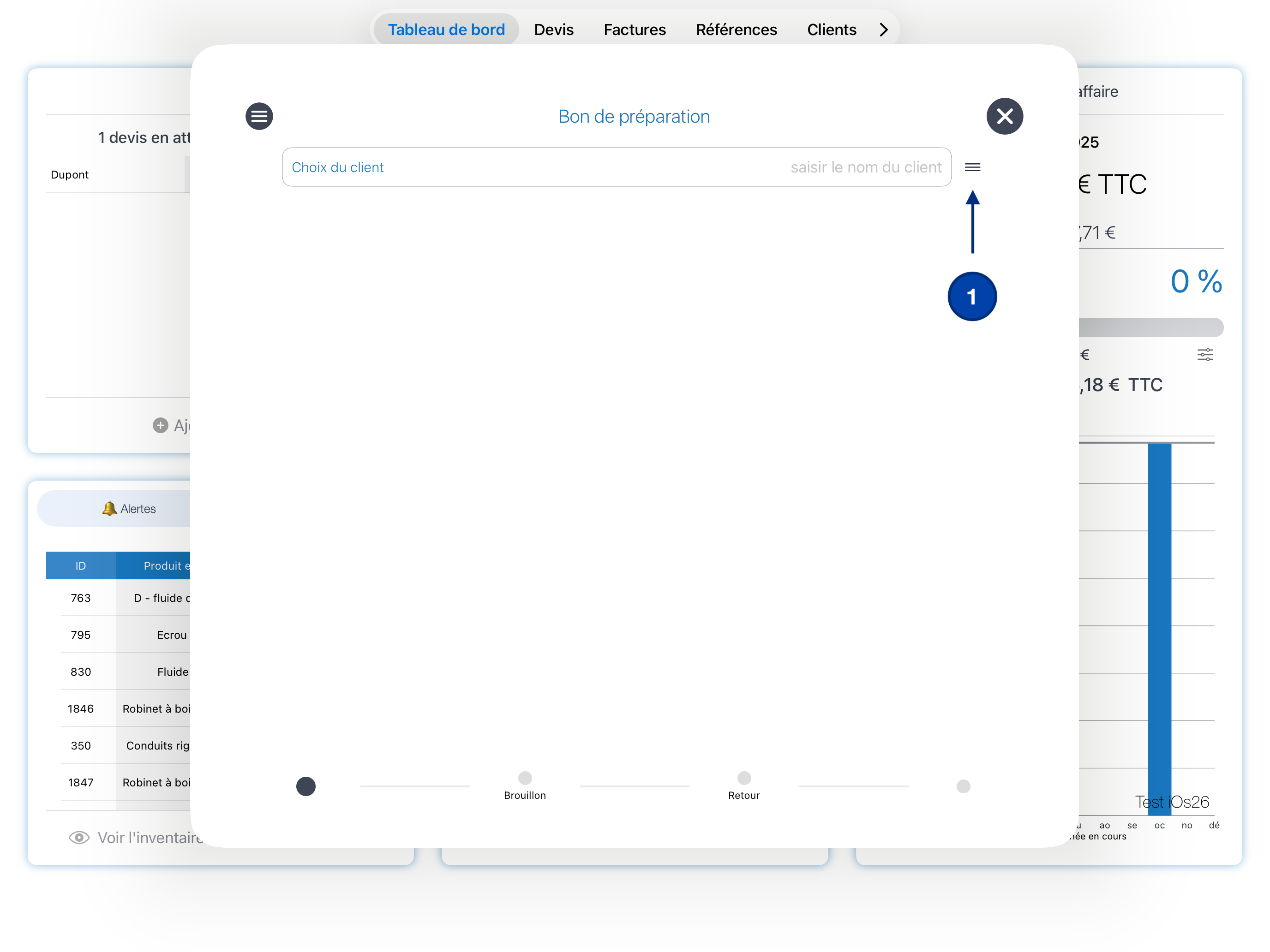Select the Retour status step
Viewport: 1270px width, 952px height.
(x=743, y=779)
